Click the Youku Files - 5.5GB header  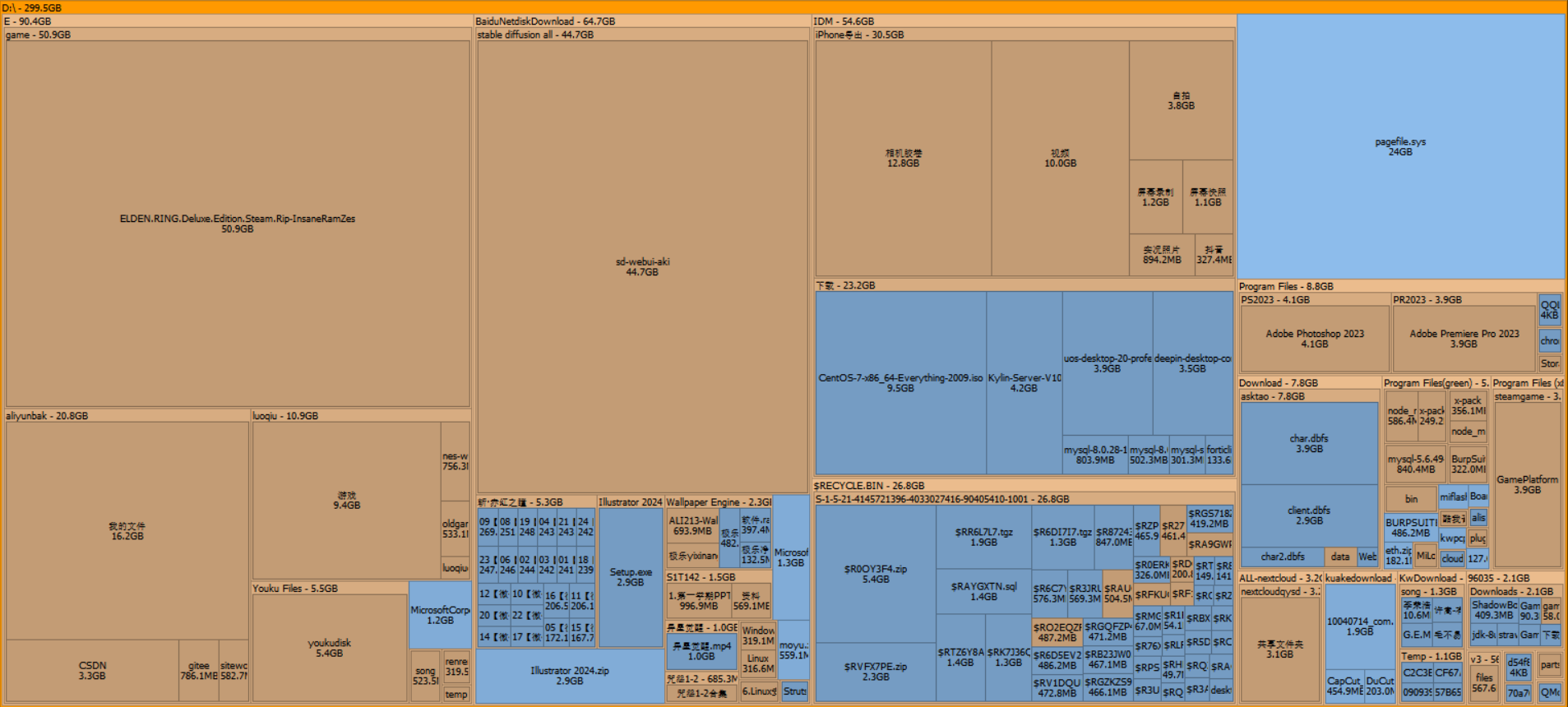click(330, 589)
